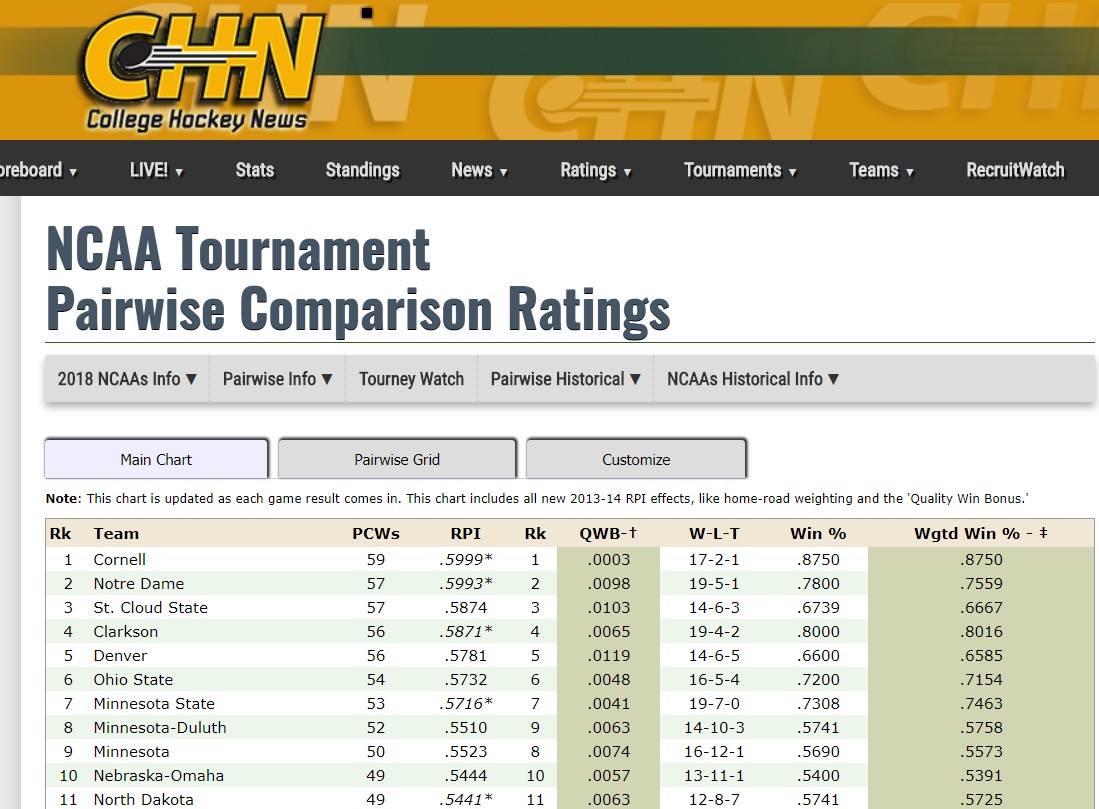The height and width of the screenshot is (809, 1099).
Task: Open the Teams dropdown in navbar
Action: click(882, 170)
